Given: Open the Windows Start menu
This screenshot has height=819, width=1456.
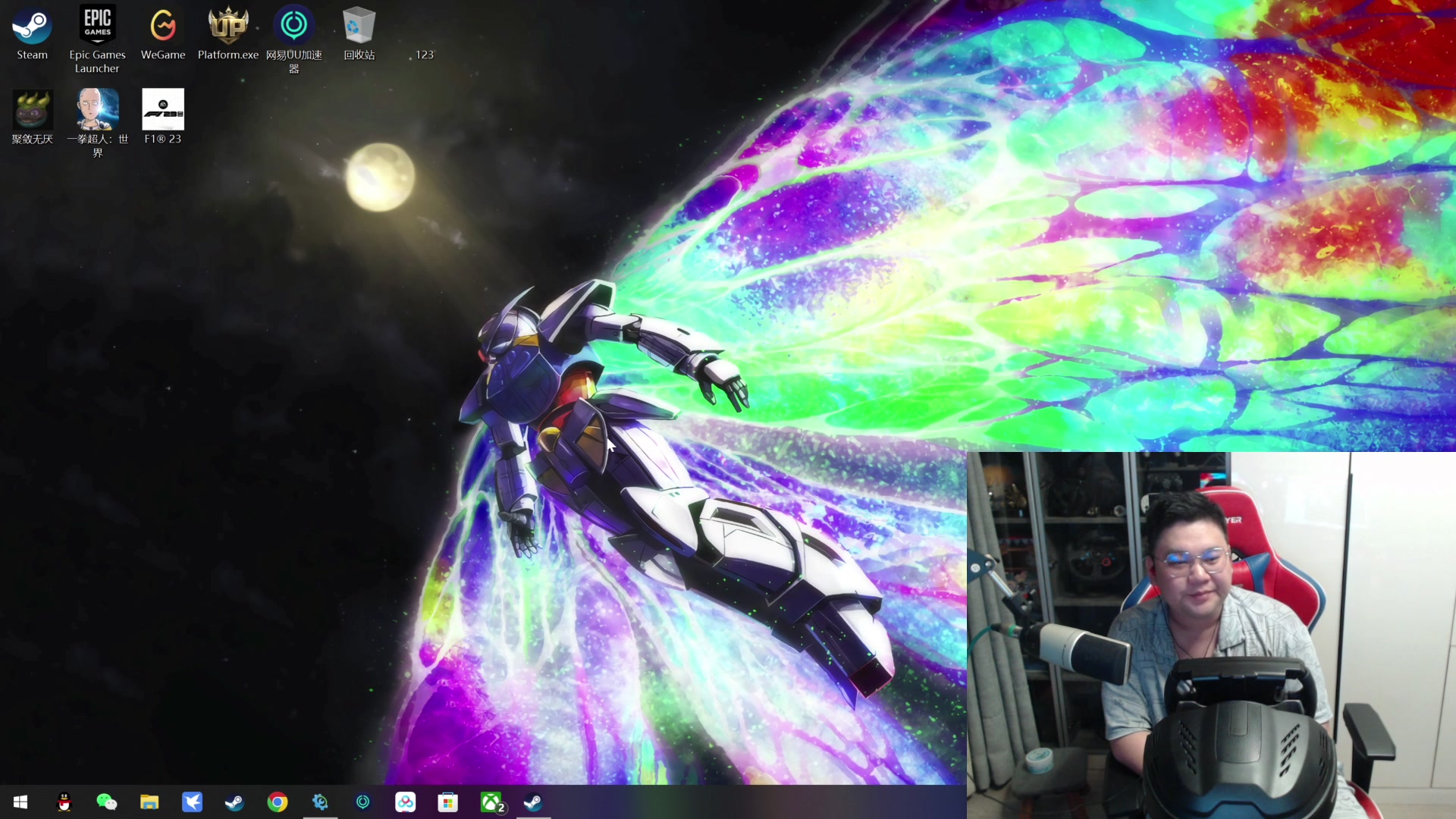Looking at the screenshot, I should pyautogui.click(x=20, y=802).
